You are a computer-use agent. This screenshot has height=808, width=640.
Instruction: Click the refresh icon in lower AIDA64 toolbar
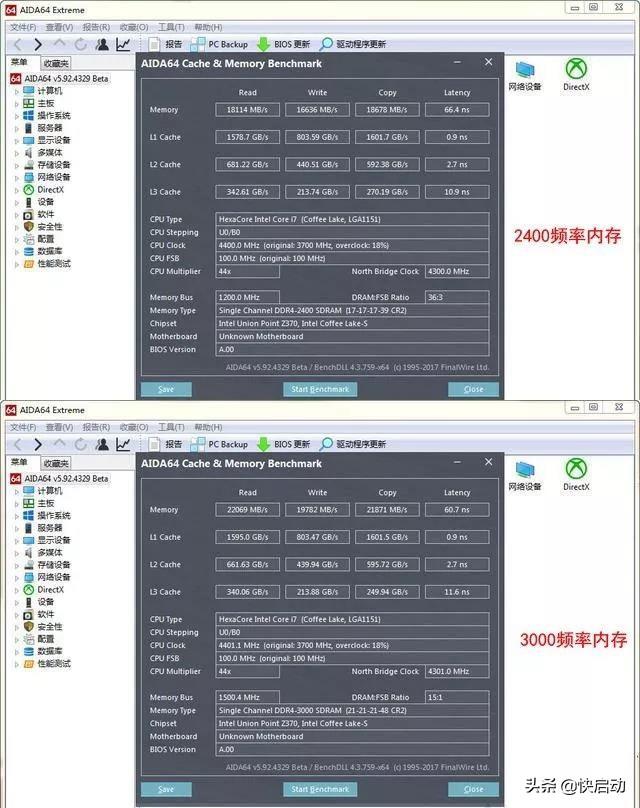(80, 445)
